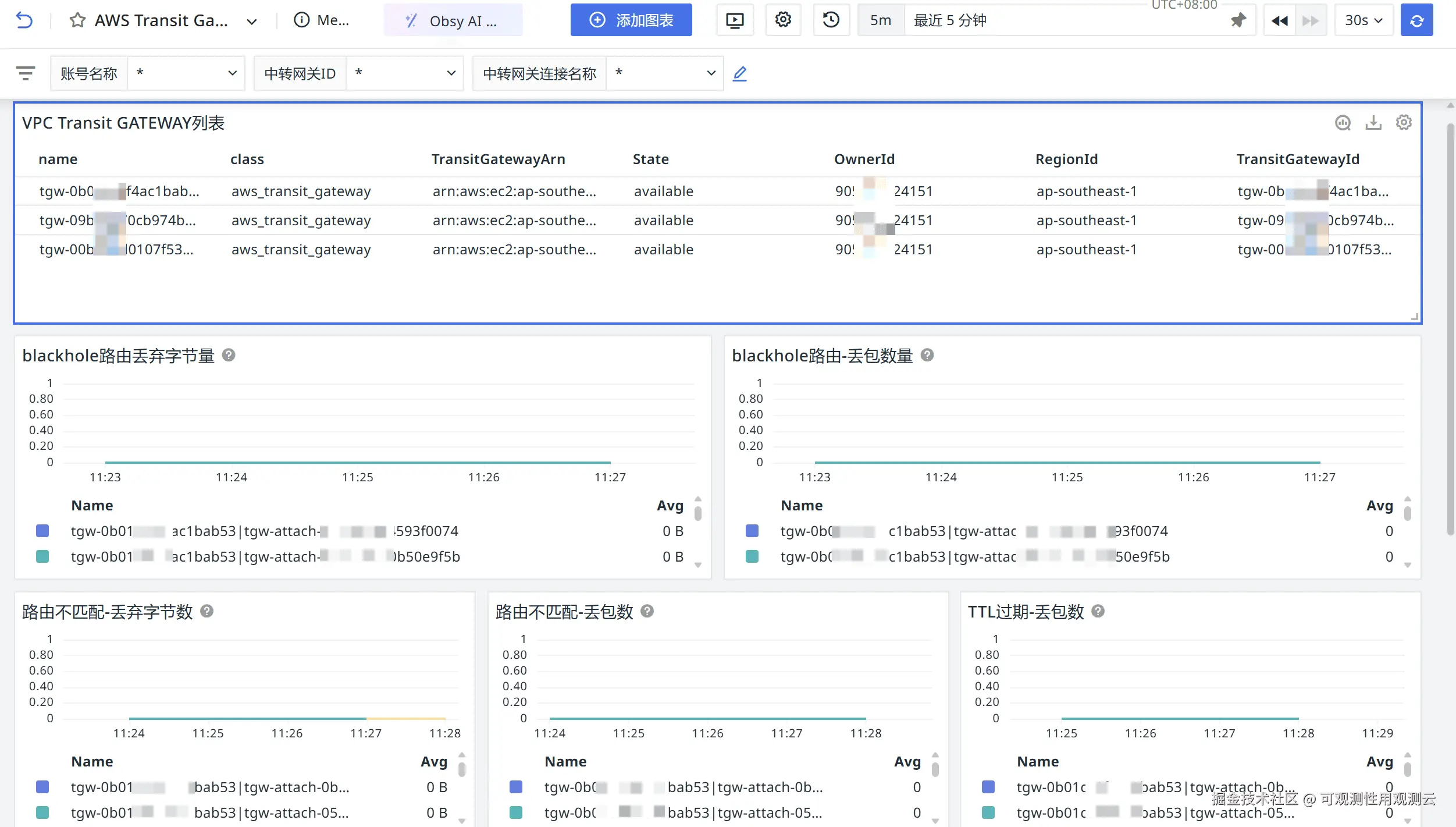Screen dimensions: 1456x827
Task: Sort by the name column header
Action: [58, 159]
